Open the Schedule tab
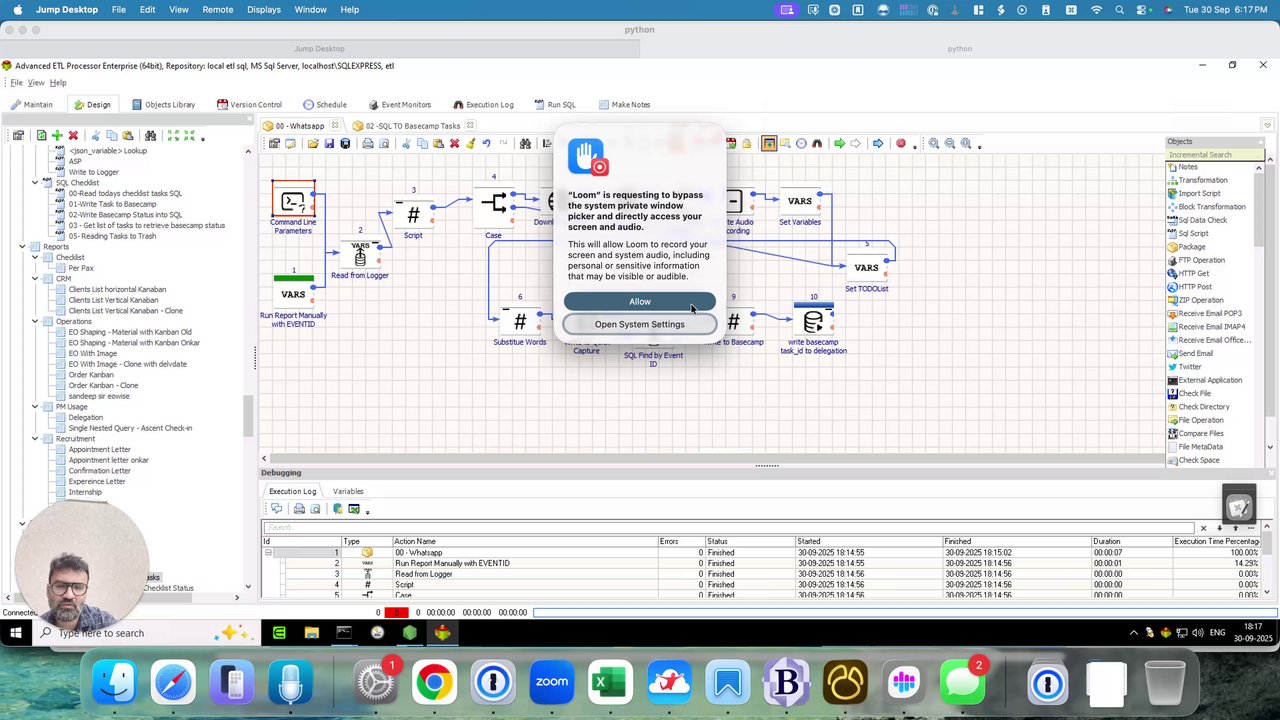The image size is (1280, 720). click(x=325, y=105)
